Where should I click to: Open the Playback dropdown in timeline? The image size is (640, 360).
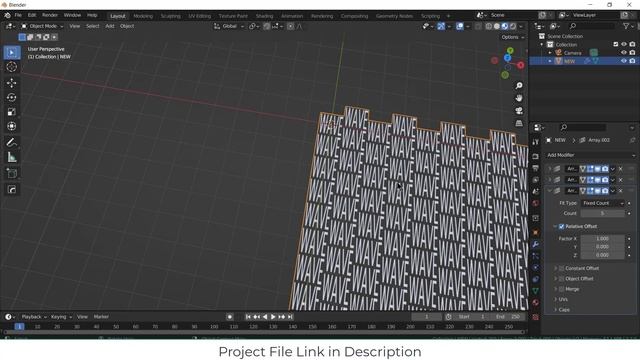pyautogui.click(x=34, y=317)
